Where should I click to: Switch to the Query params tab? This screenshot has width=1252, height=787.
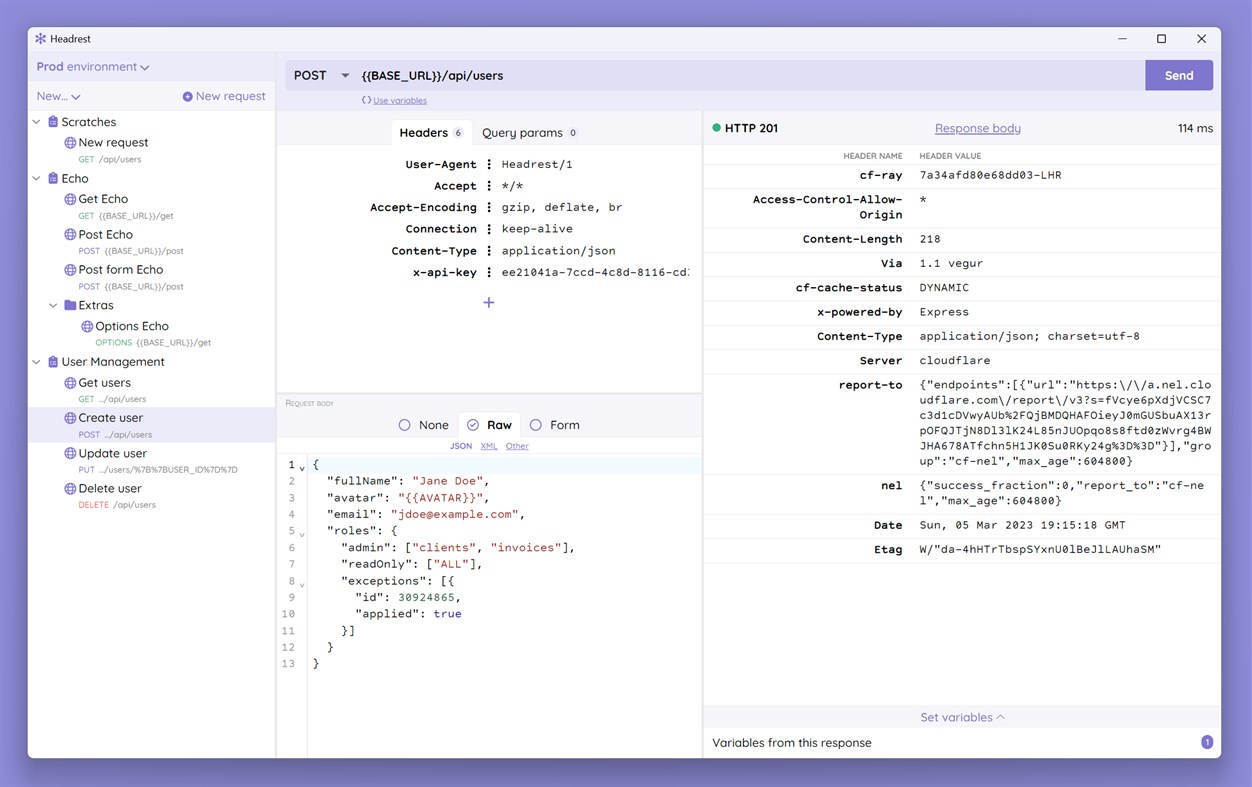[x=529, y=133]
